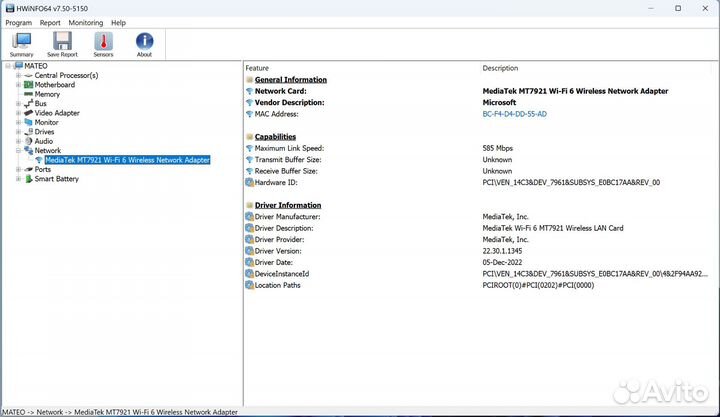The image size is (720, 417).
Task: Select the Memory tree item
Action: [47, 94]
